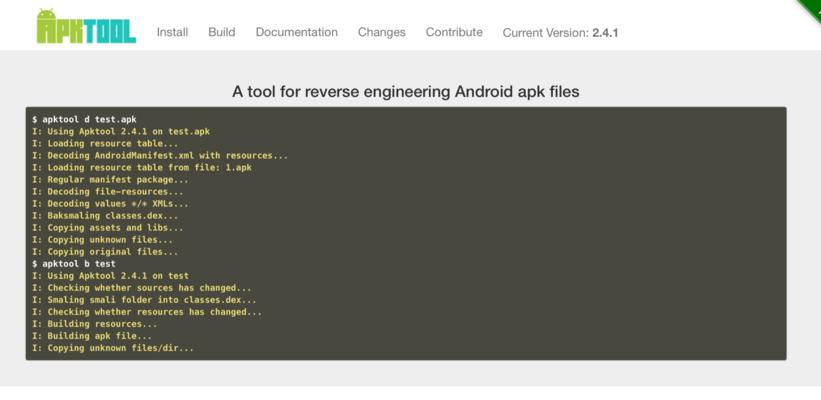Open the Documentation page
This screenshot has width=821, height=400.
[296, 32]
